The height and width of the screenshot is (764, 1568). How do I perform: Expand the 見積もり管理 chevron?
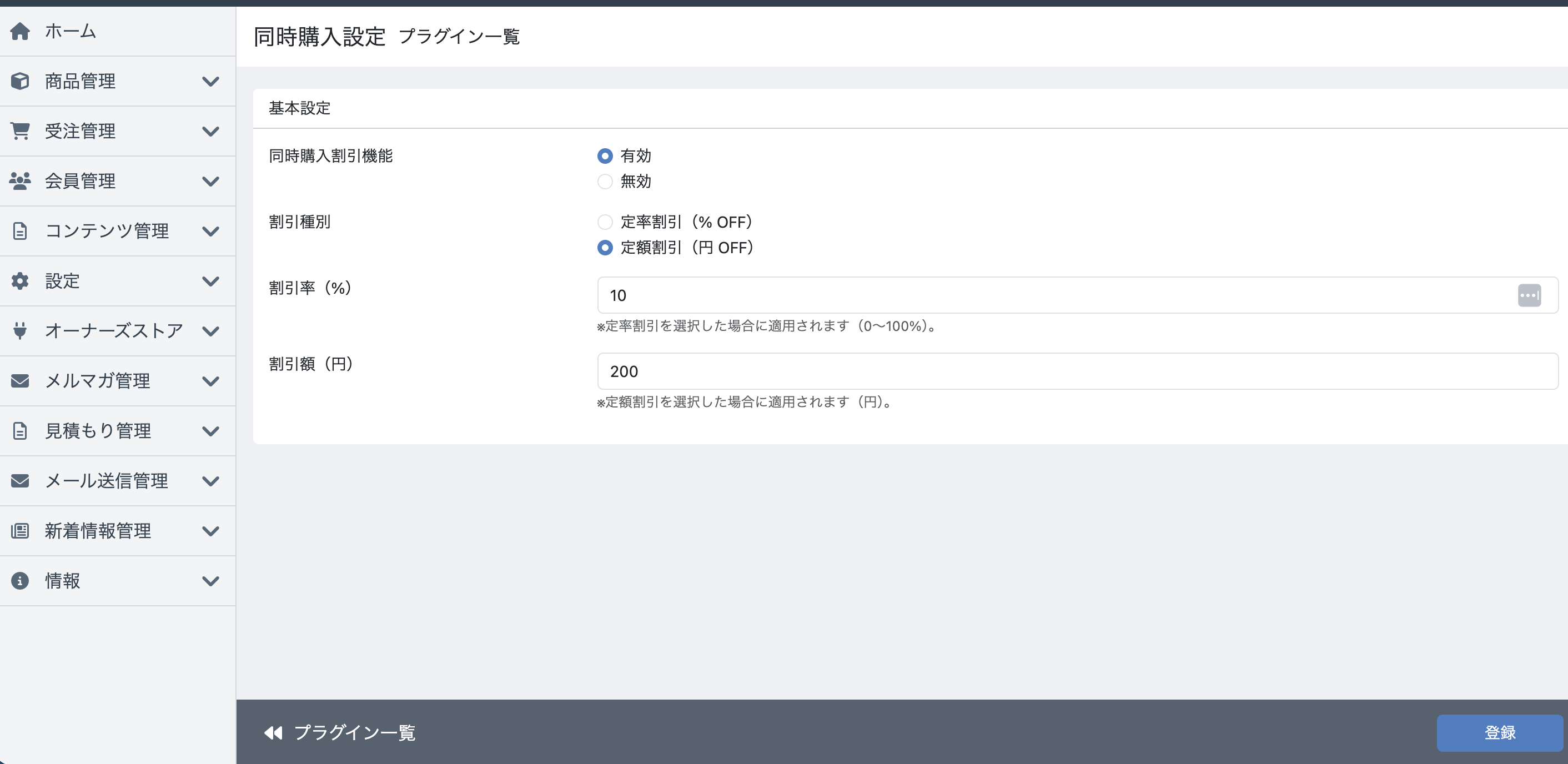click(x=210, y=430)
